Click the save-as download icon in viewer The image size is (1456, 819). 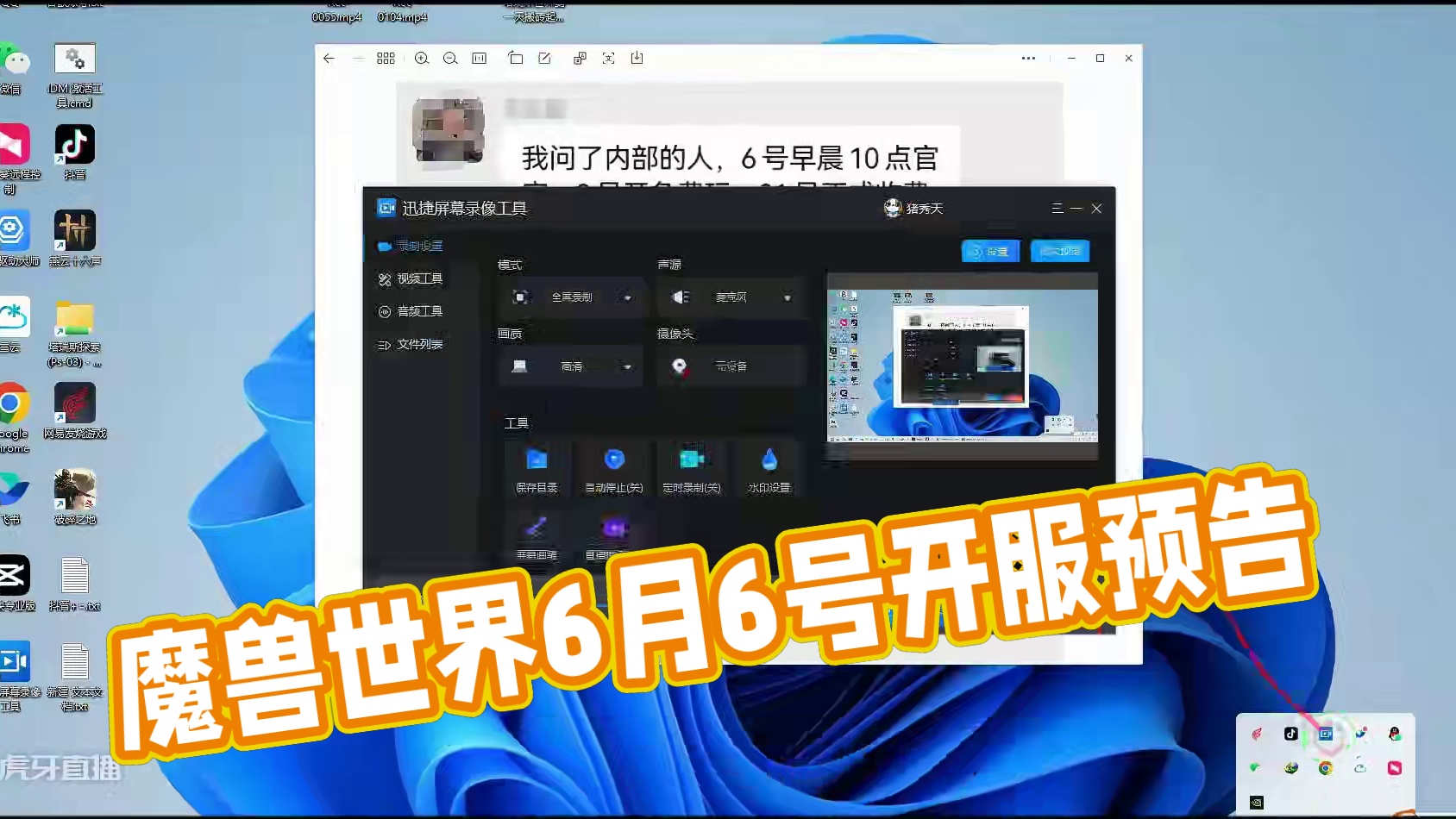tap(637, 59)
